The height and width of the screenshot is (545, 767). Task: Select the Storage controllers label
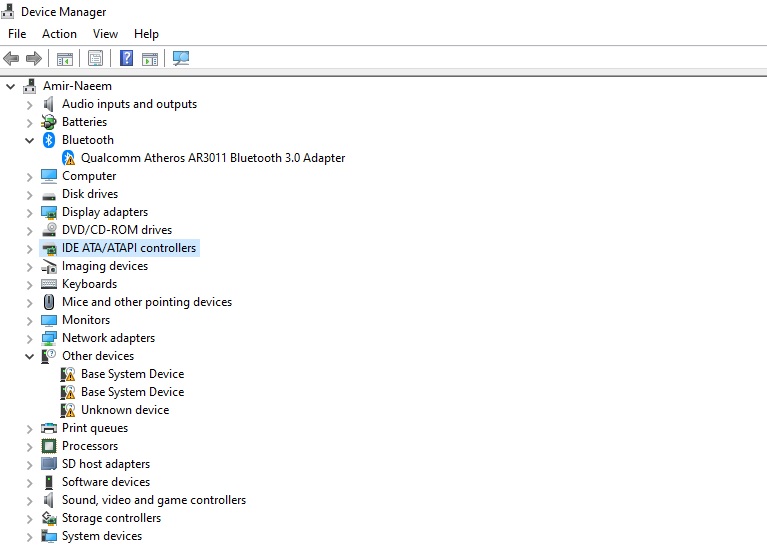click(111, 518)
